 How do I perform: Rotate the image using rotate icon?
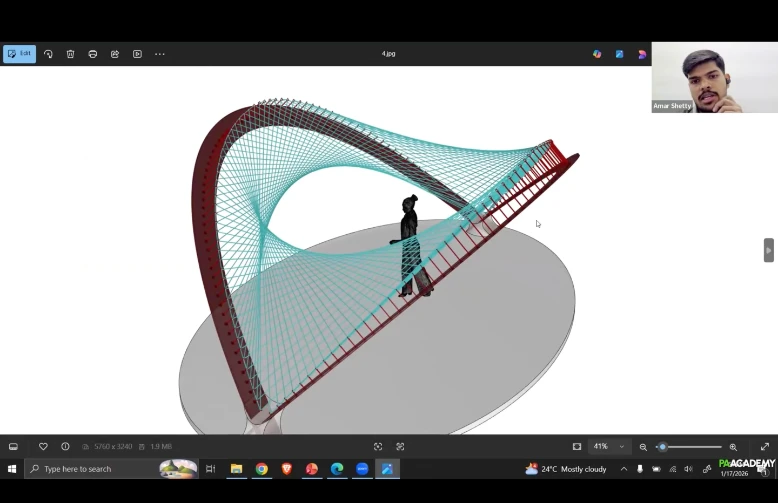pyautogui.click(x=48, y=54)
